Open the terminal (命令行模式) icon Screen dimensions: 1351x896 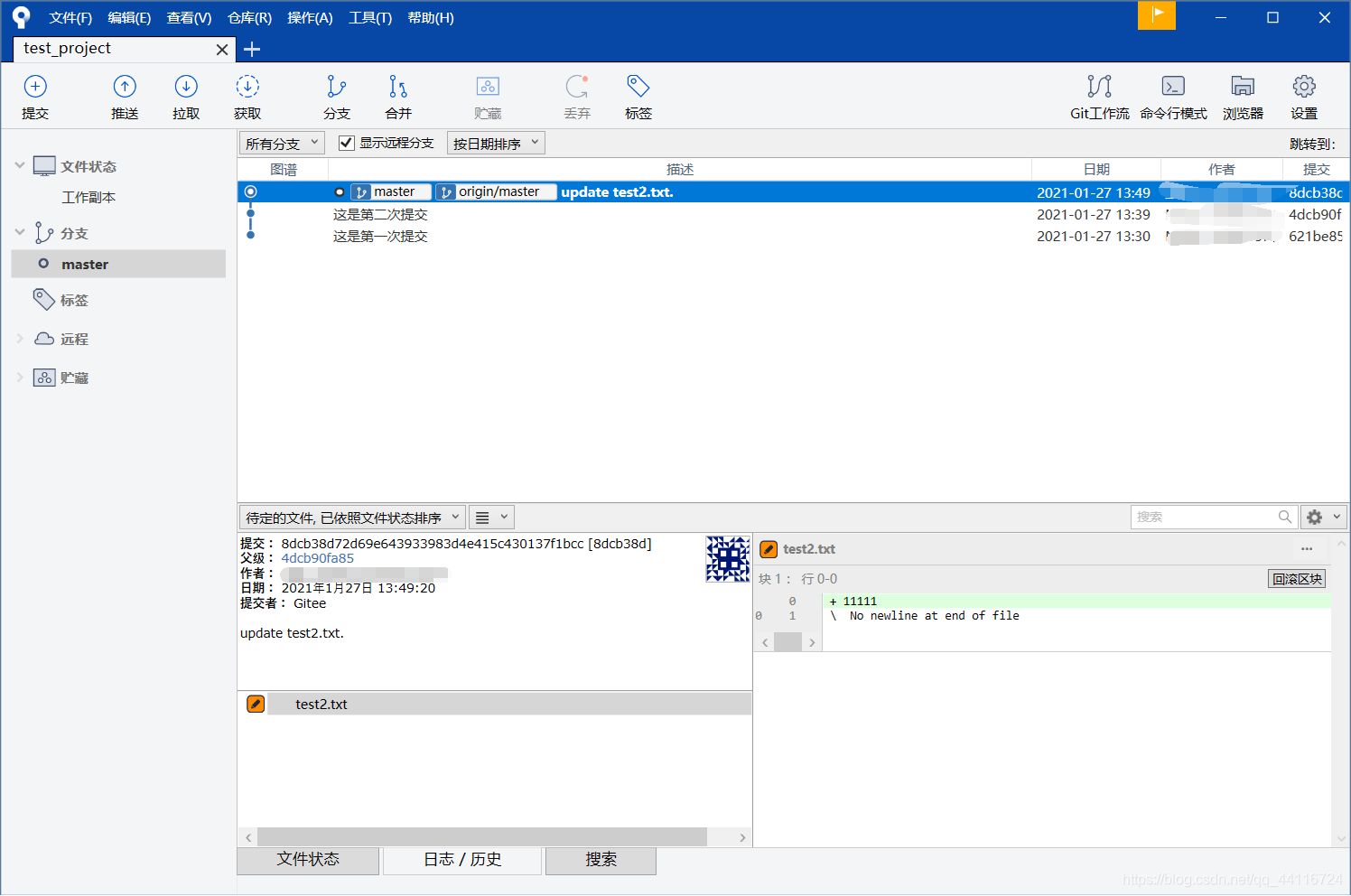[x=1173, y=87]
